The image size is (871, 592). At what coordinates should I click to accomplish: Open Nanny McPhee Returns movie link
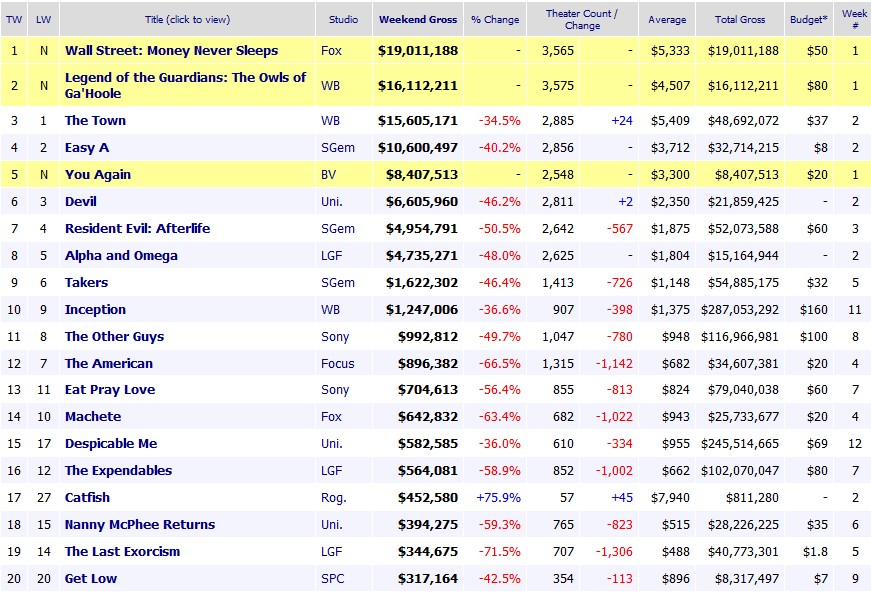pos(140,525)
